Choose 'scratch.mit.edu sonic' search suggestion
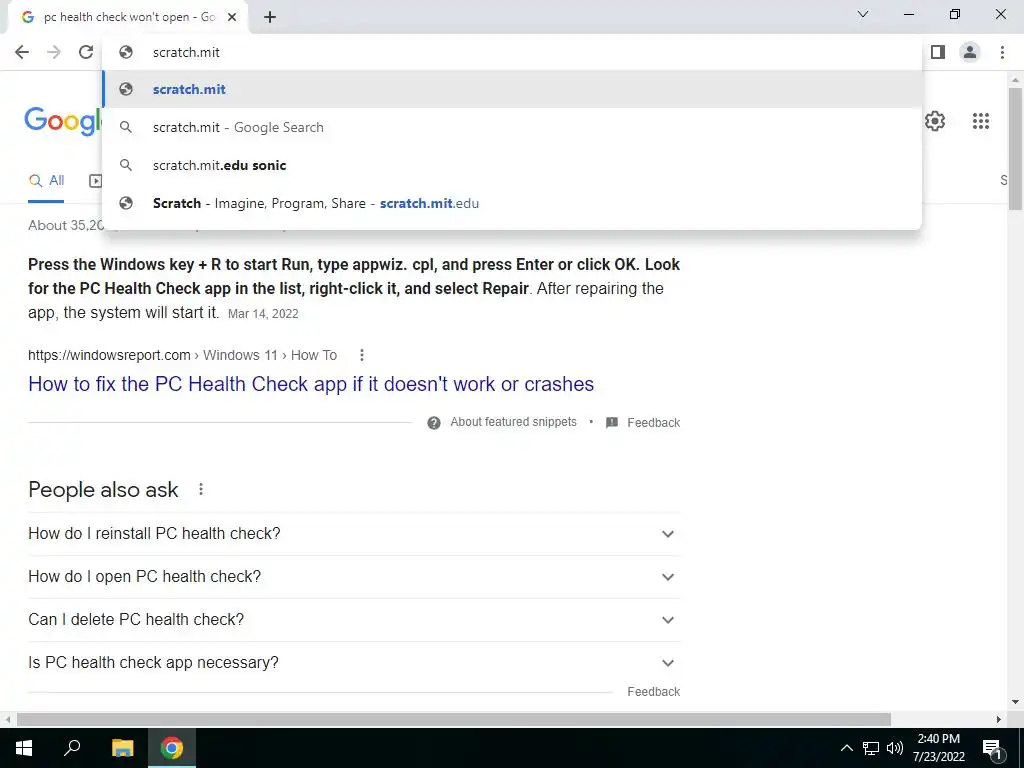 click(x=512, y=165)
